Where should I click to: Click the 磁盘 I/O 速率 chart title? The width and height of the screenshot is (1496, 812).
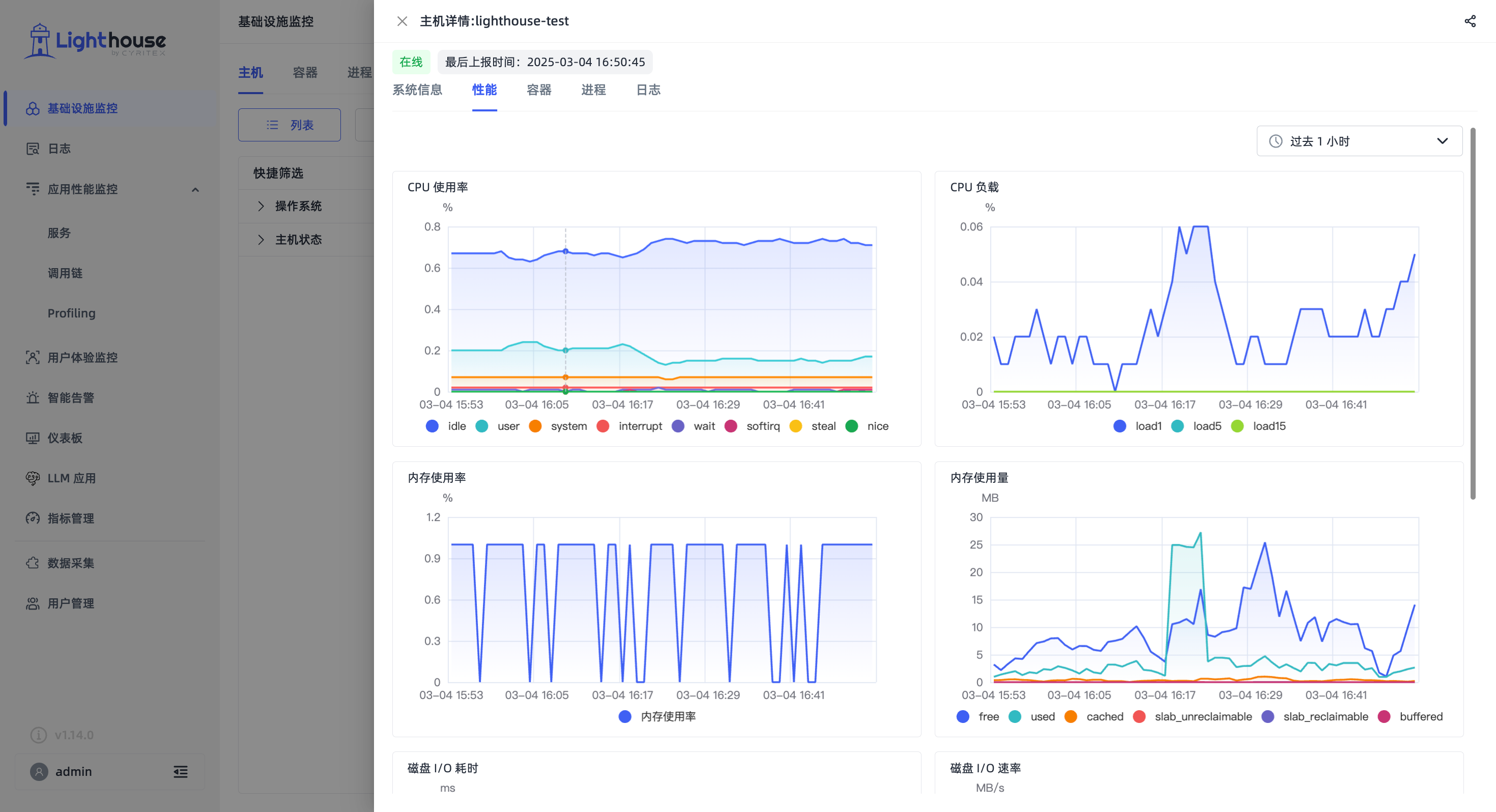coord(986,768)
